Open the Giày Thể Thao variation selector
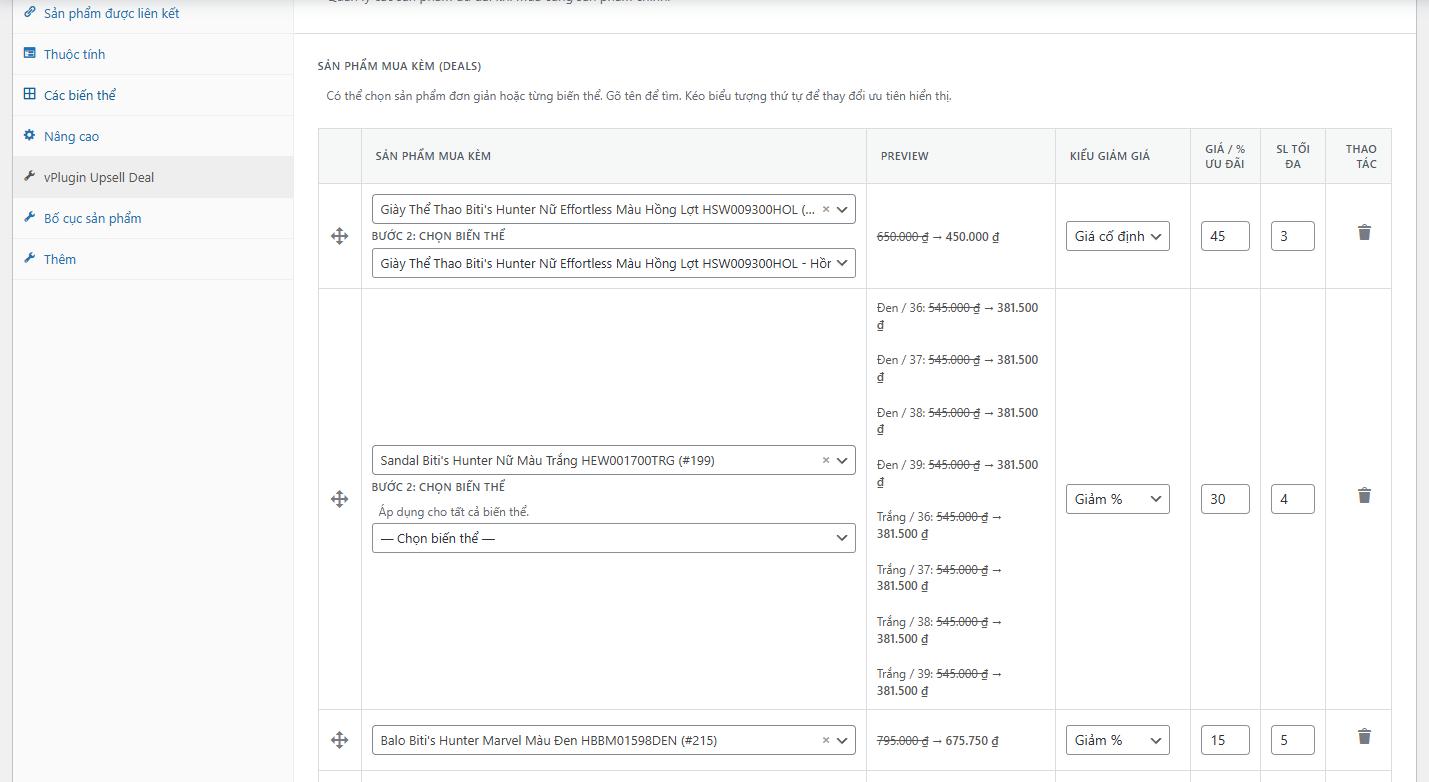1429x782 pixels. pyautogui.click(x=613, y=263)
